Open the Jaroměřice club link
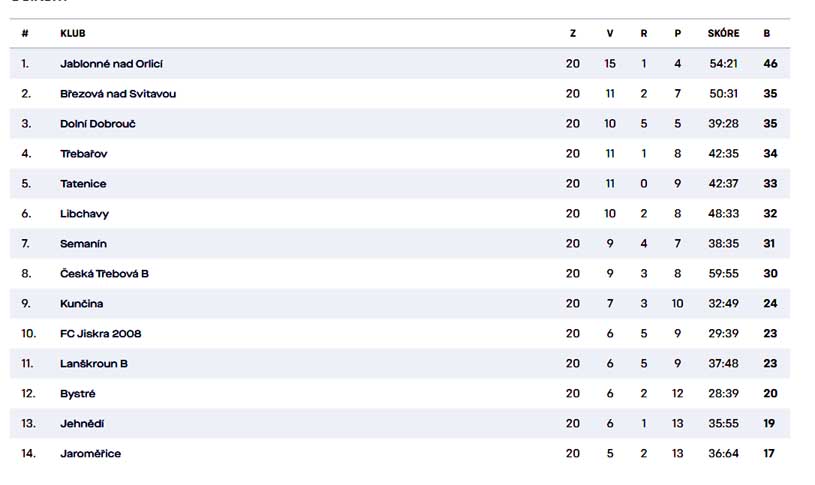 click(x=90, y=454)
